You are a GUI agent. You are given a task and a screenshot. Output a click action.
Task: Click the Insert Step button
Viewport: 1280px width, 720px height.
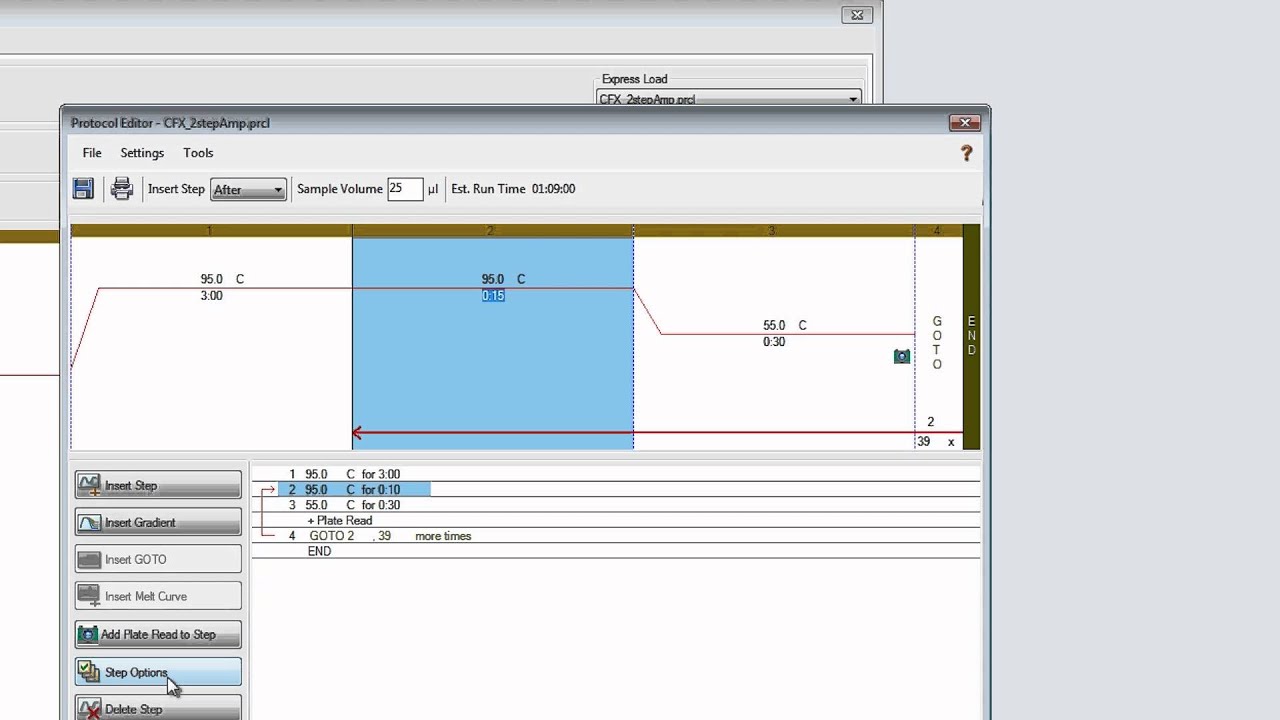(x=158, y=485)
